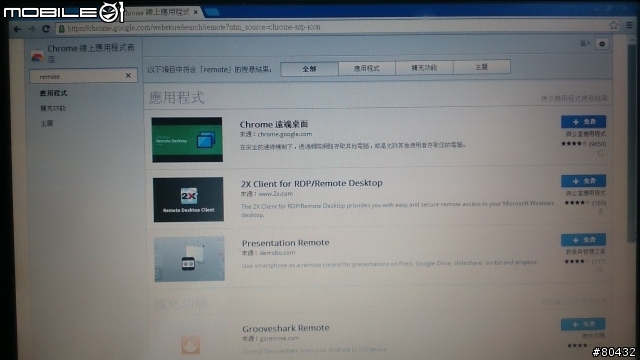640x360 pixels.
Task: Close the Chrome Web Store browser tab
Action: [196, 12]
